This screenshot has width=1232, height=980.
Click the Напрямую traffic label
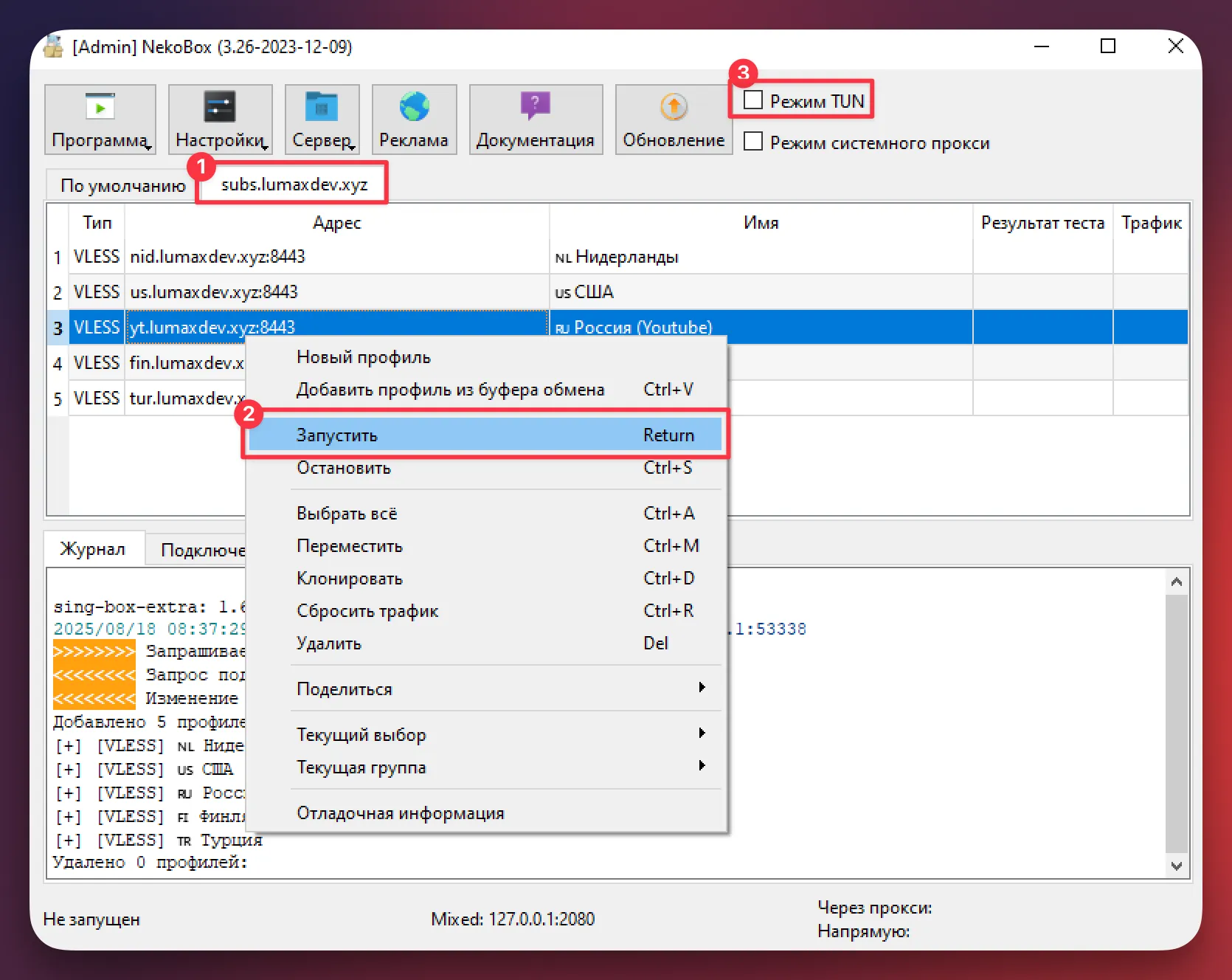coord(863,931)
